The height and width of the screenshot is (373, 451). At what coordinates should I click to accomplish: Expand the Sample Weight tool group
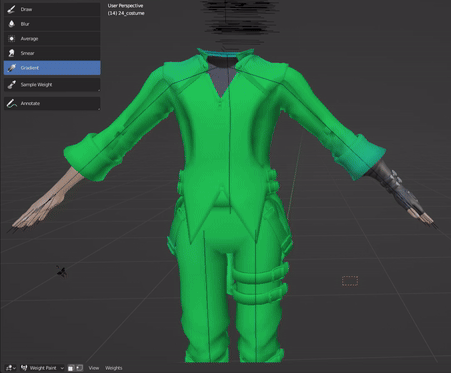[x=99, y=90]
